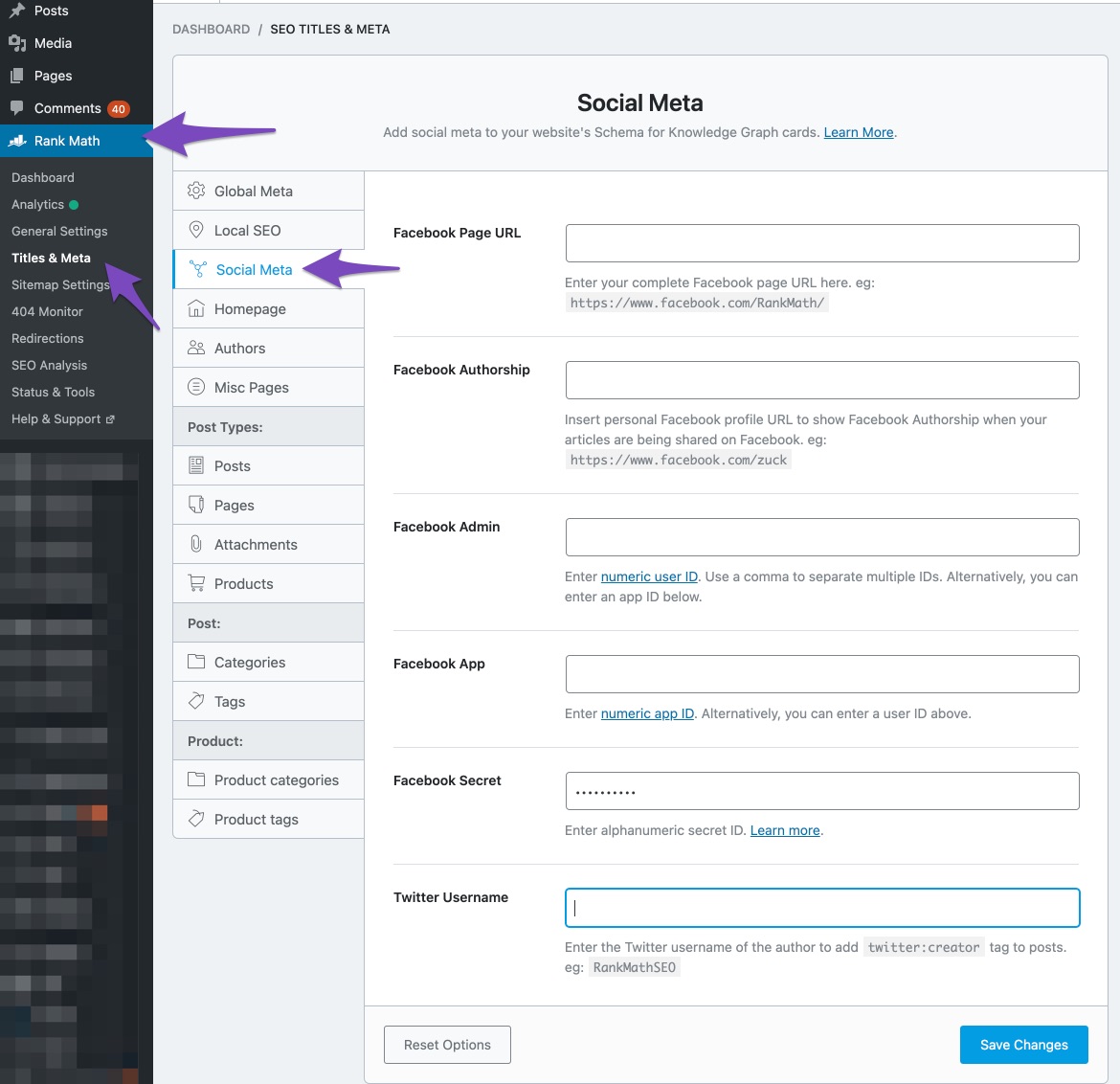
Task: Open Status & Tools submenu item
Action: click(x=53, y=392)
